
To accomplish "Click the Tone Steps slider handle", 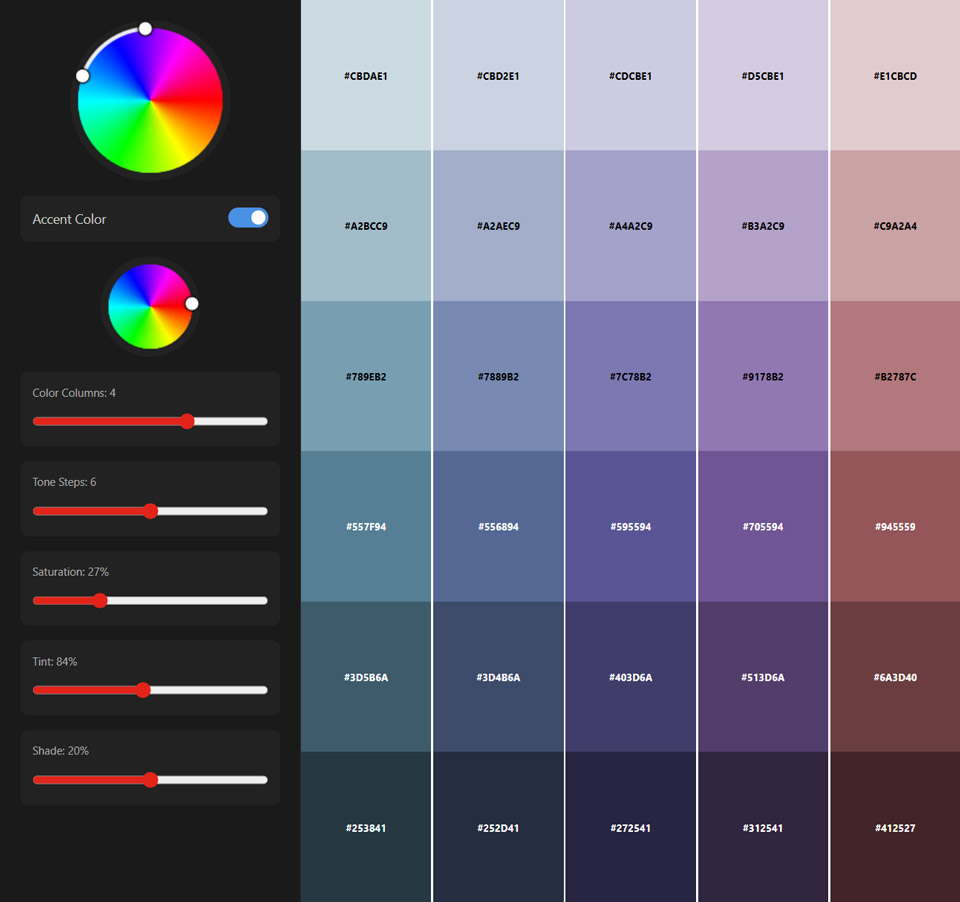I will 151,511.
